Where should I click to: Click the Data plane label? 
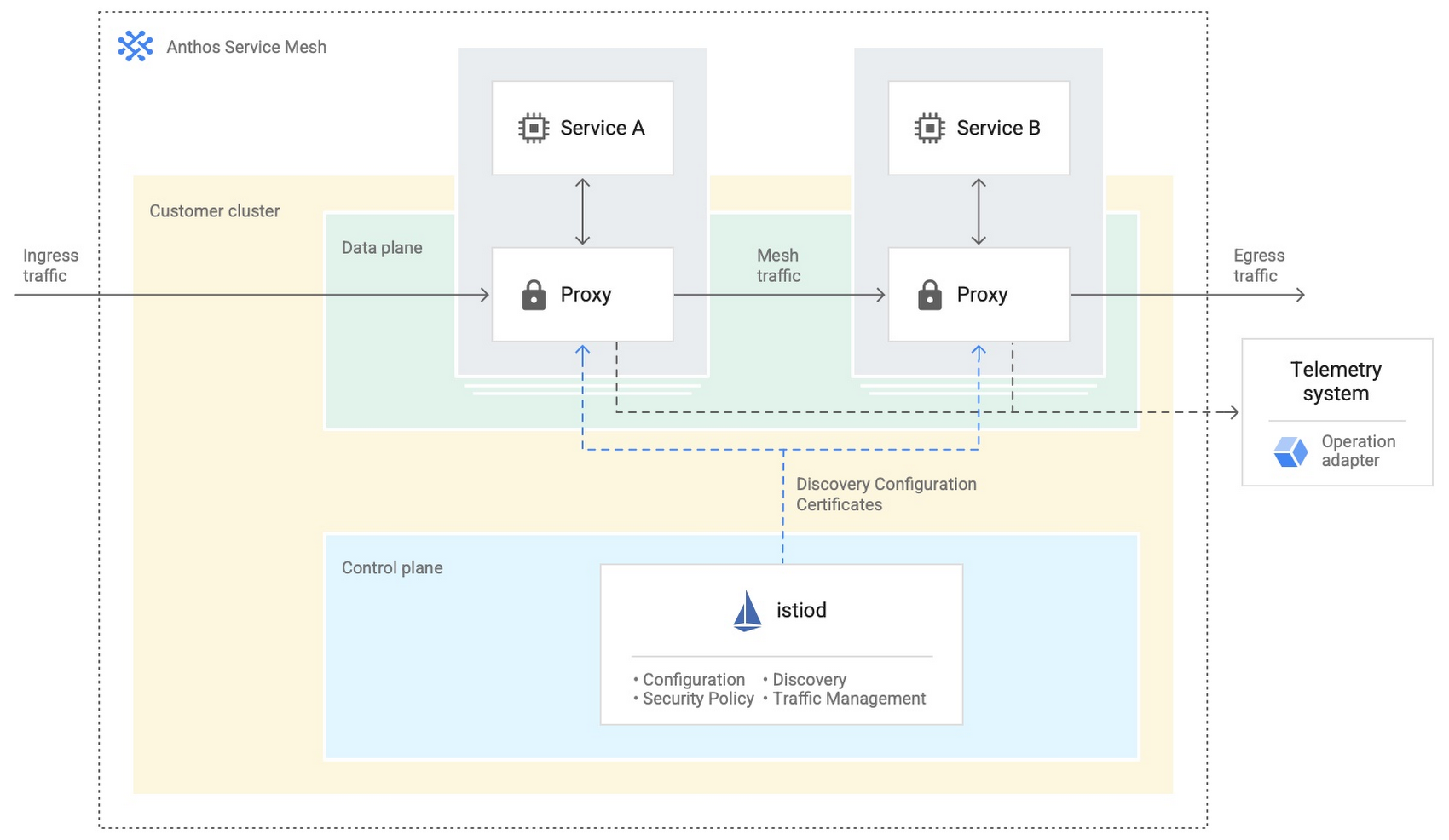coord(382,248)
